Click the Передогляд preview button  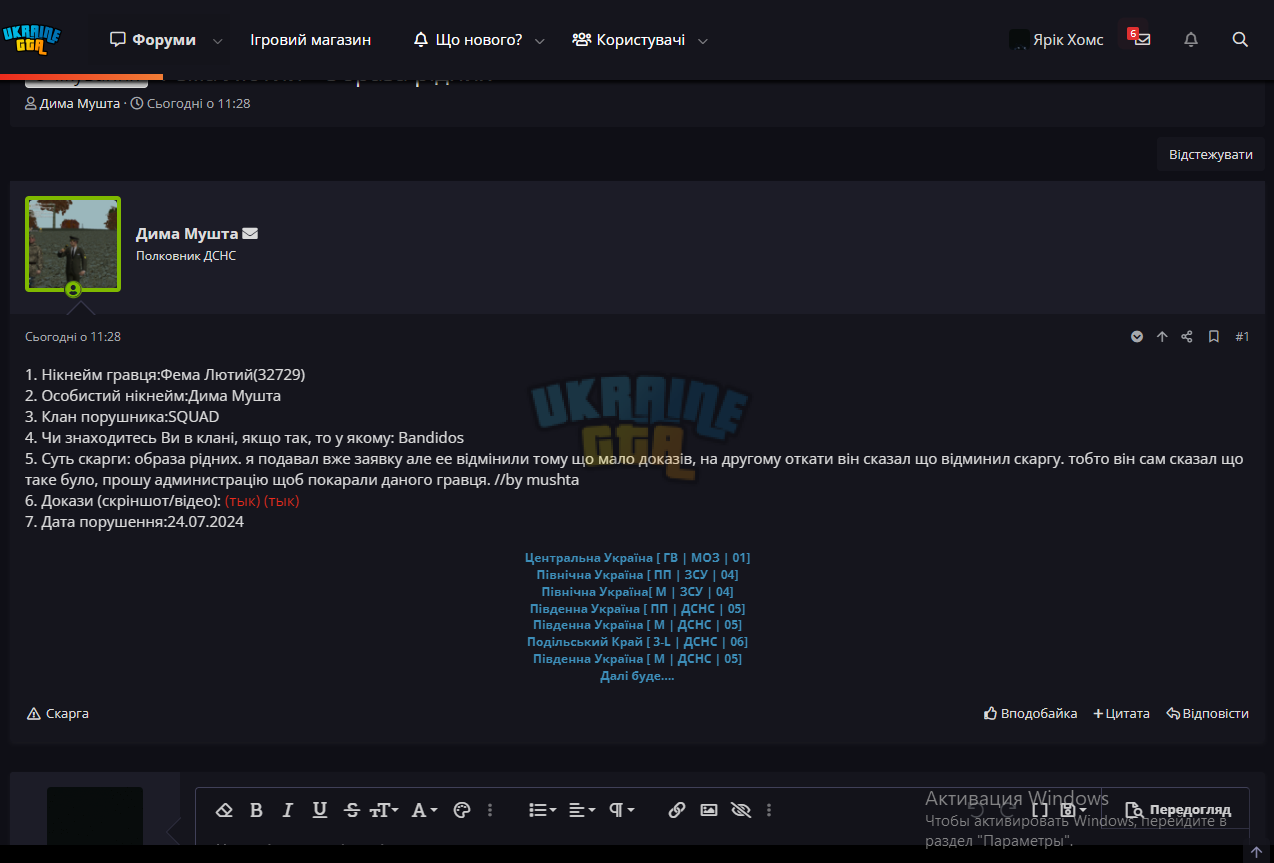coord(1178,810)
